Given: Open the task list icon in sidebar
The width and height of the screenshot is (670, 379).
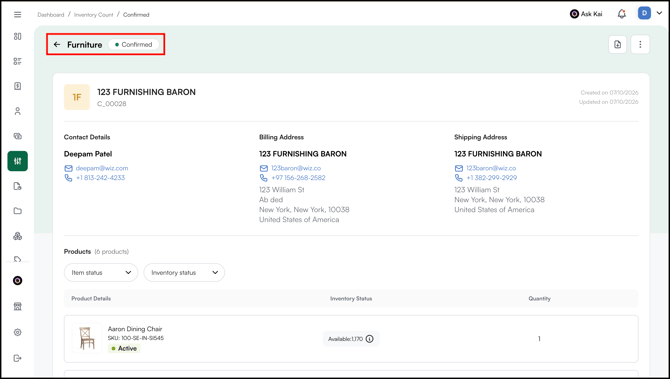Looking at the screenshot, I should click(18, 61).
